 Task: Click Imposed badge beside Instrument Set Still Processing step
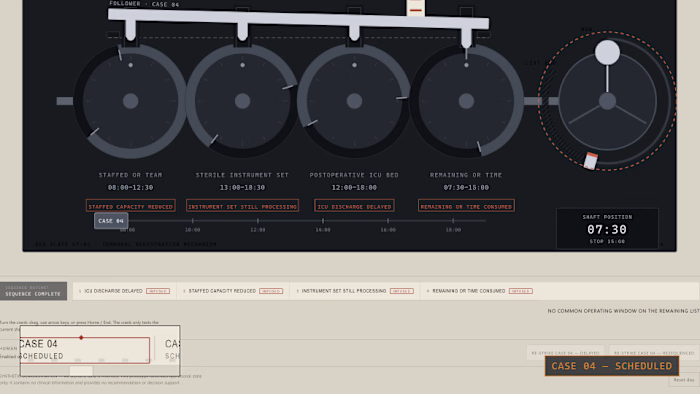point(401,291)
